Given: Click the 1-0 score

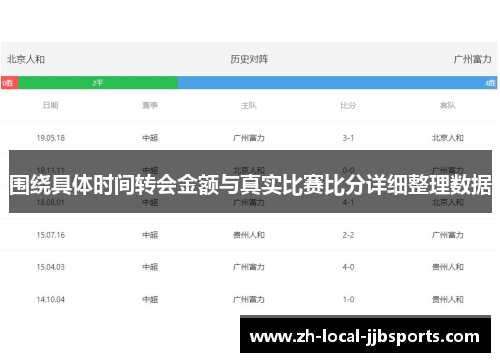Looking at the screenshot, I should click(348, 299).
